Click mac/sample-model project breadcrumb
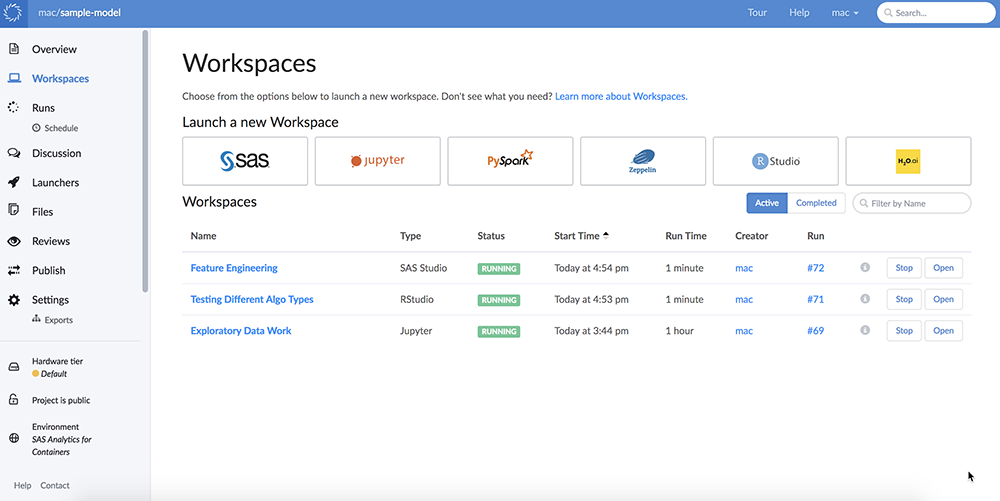Image resolution: width=1000 pixels, height=501 pixels. (79, 13)
